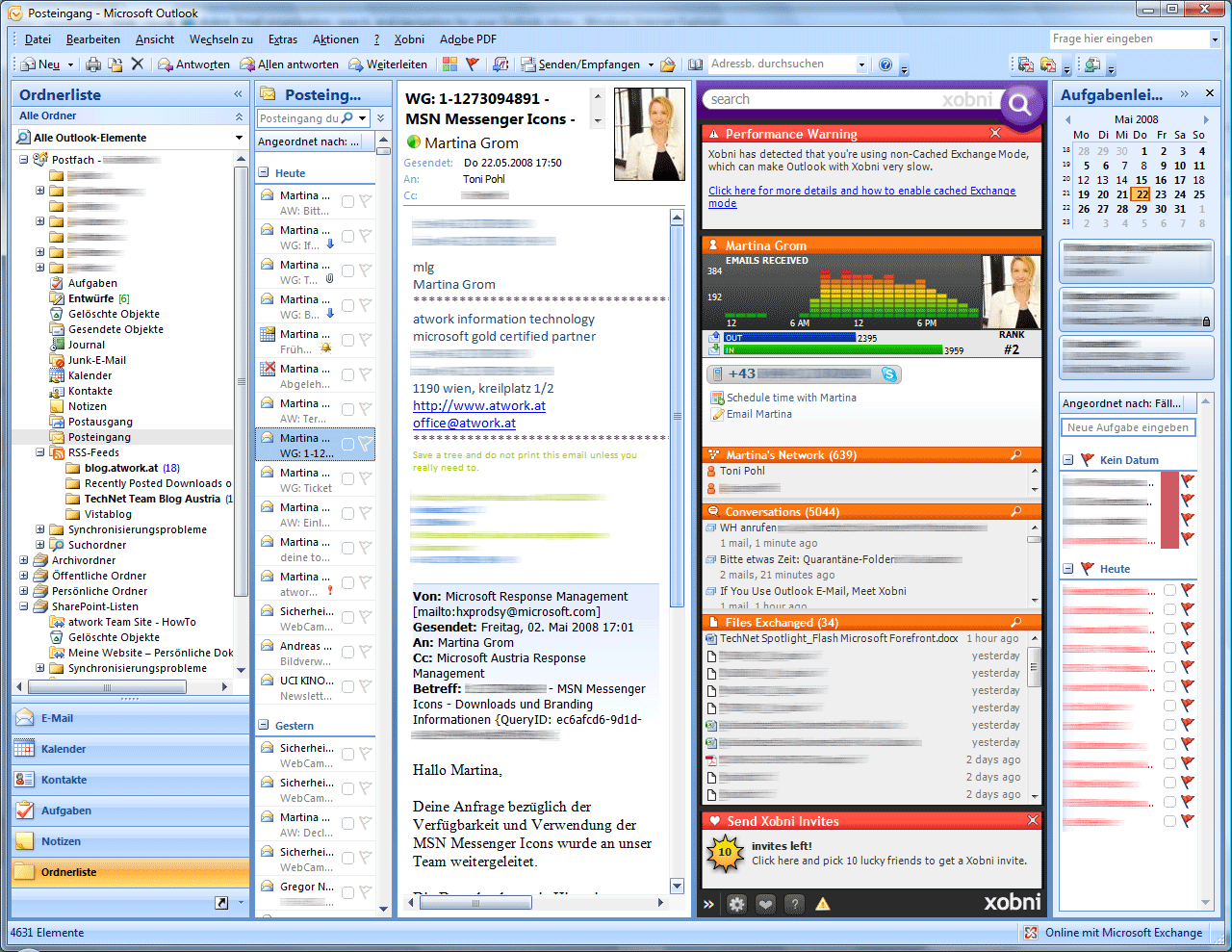
Task: Click the Xobni magnifier search button
Action: (x=1020, y=101)
